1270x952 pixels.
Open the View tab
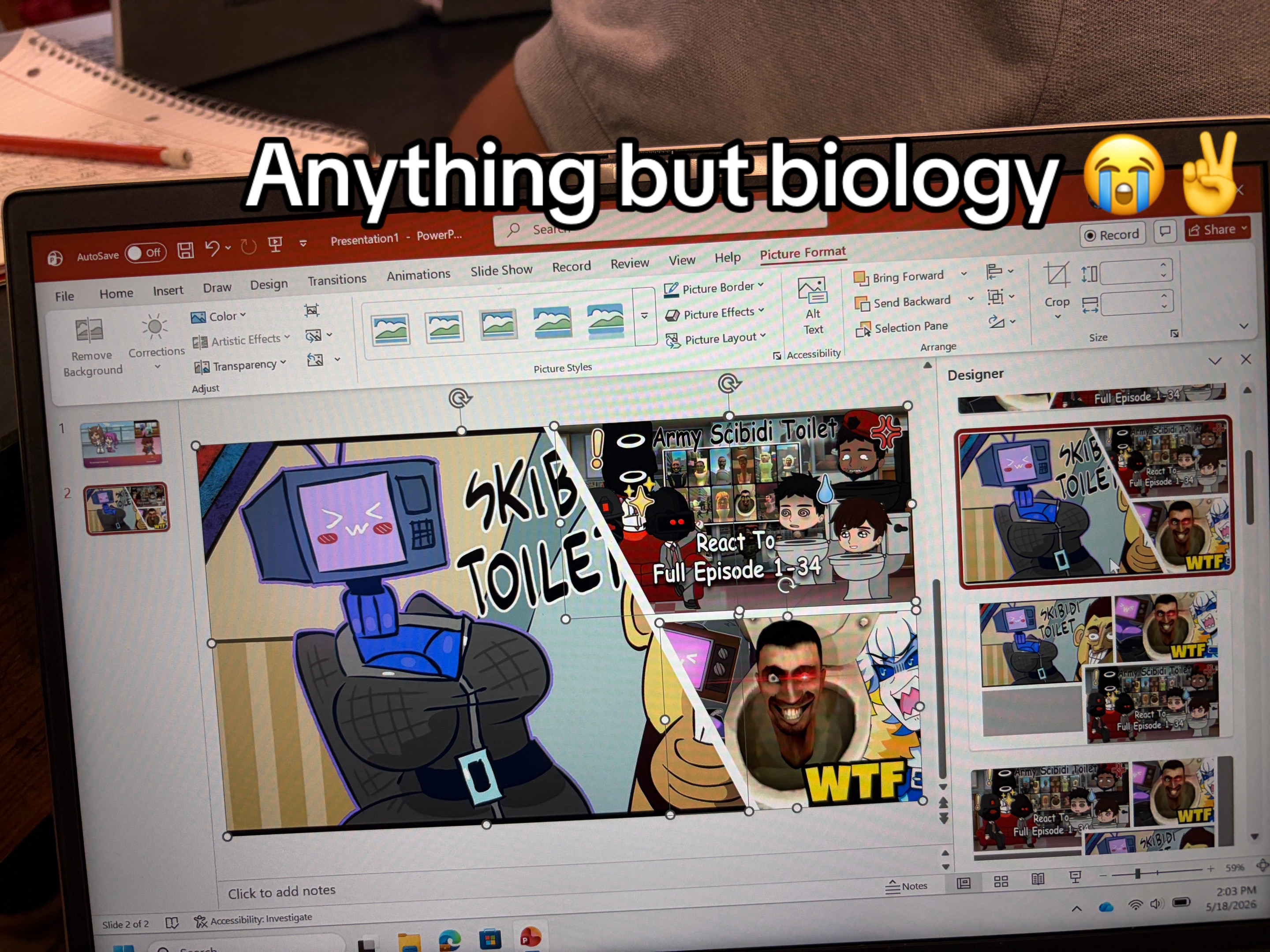(681, 260)
